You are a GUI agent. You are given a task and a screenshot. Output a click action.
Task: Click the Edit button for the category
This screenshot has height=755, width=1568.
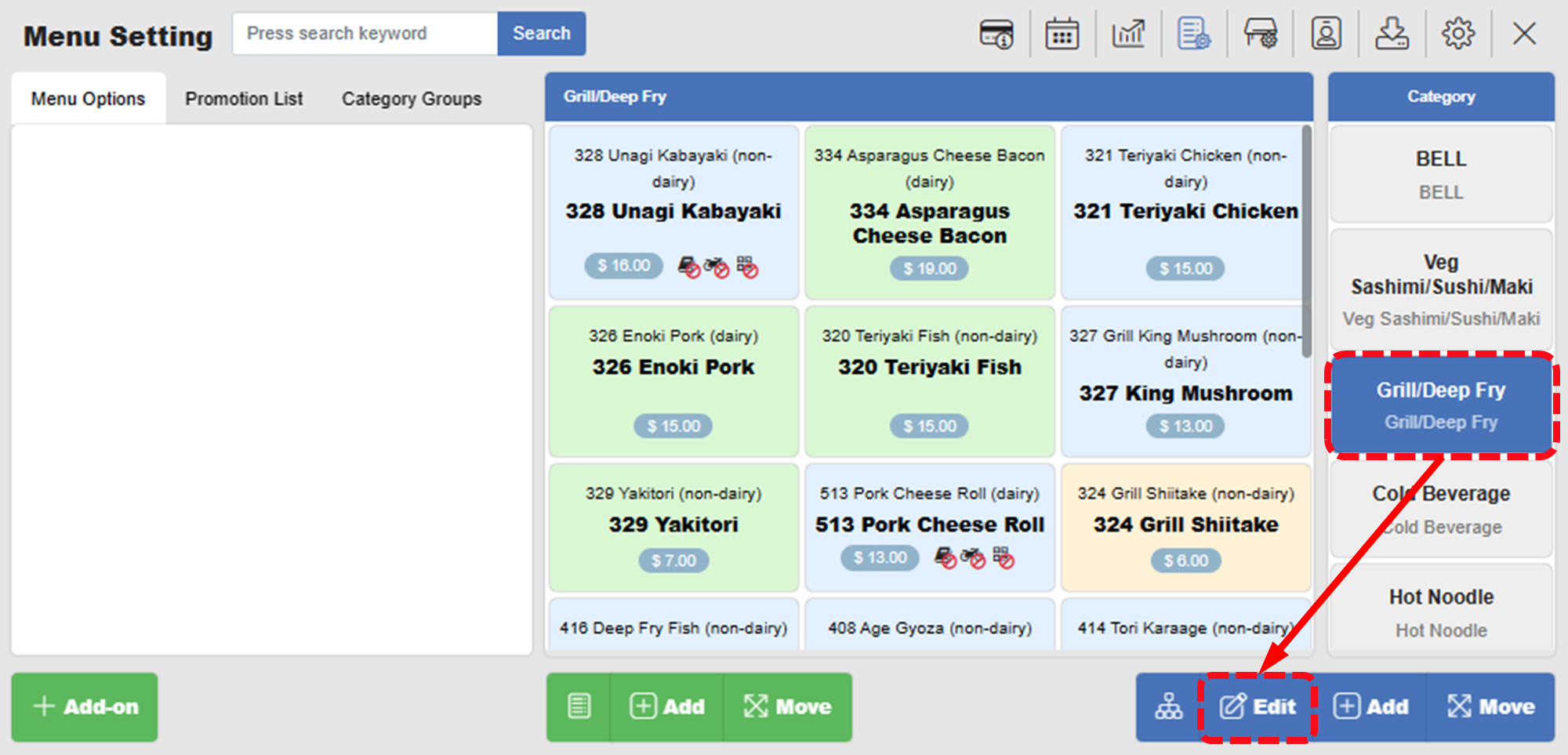pyautogui.click(x=1258, y=706)
